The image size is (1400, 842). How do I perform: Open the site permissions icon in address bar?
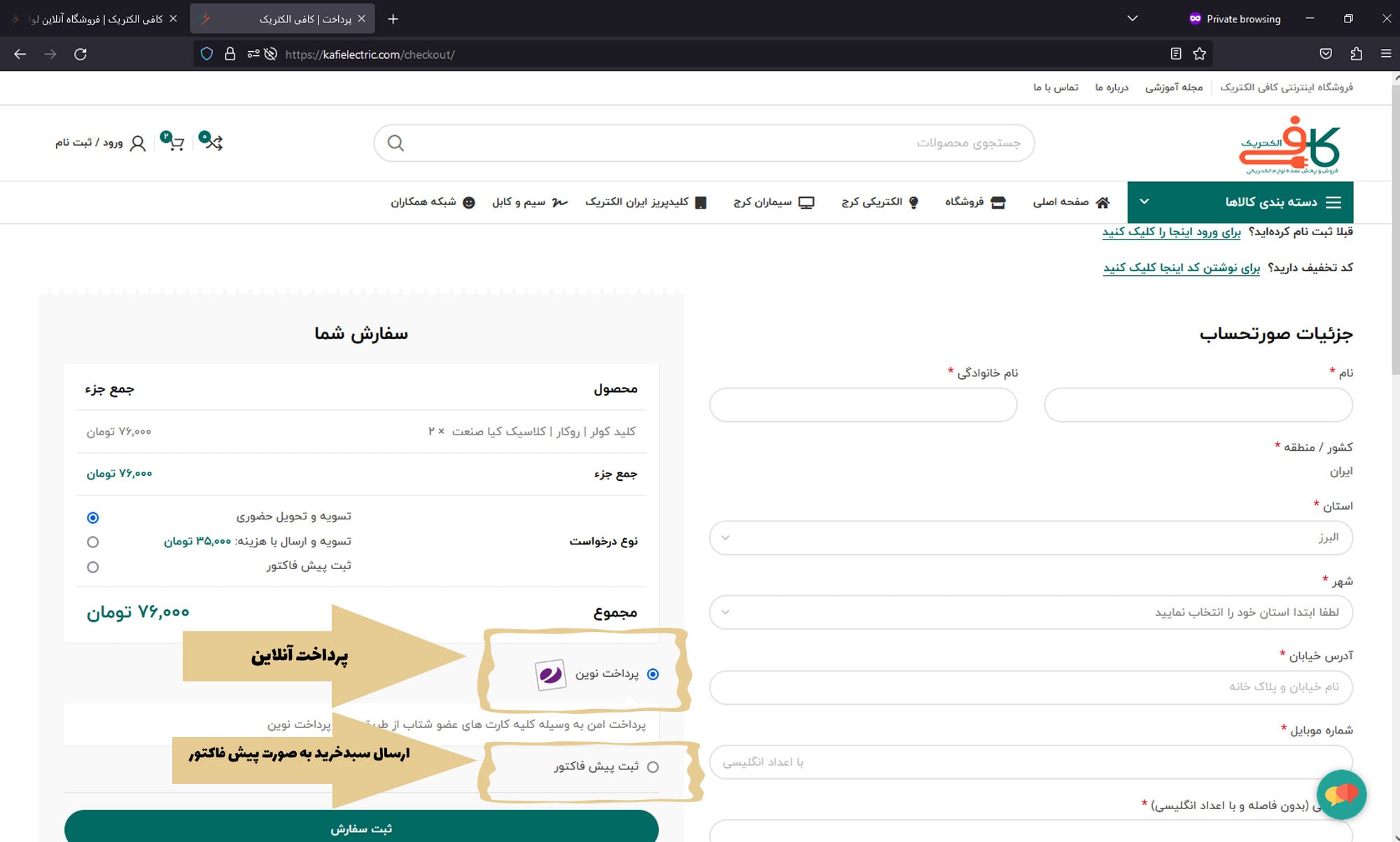253,54
